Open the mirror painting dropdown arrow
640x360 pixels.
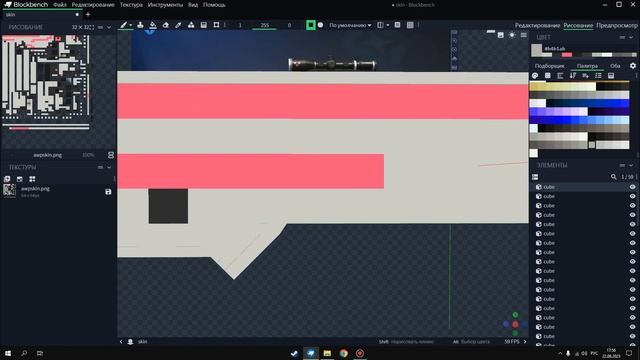coord(387,25)
